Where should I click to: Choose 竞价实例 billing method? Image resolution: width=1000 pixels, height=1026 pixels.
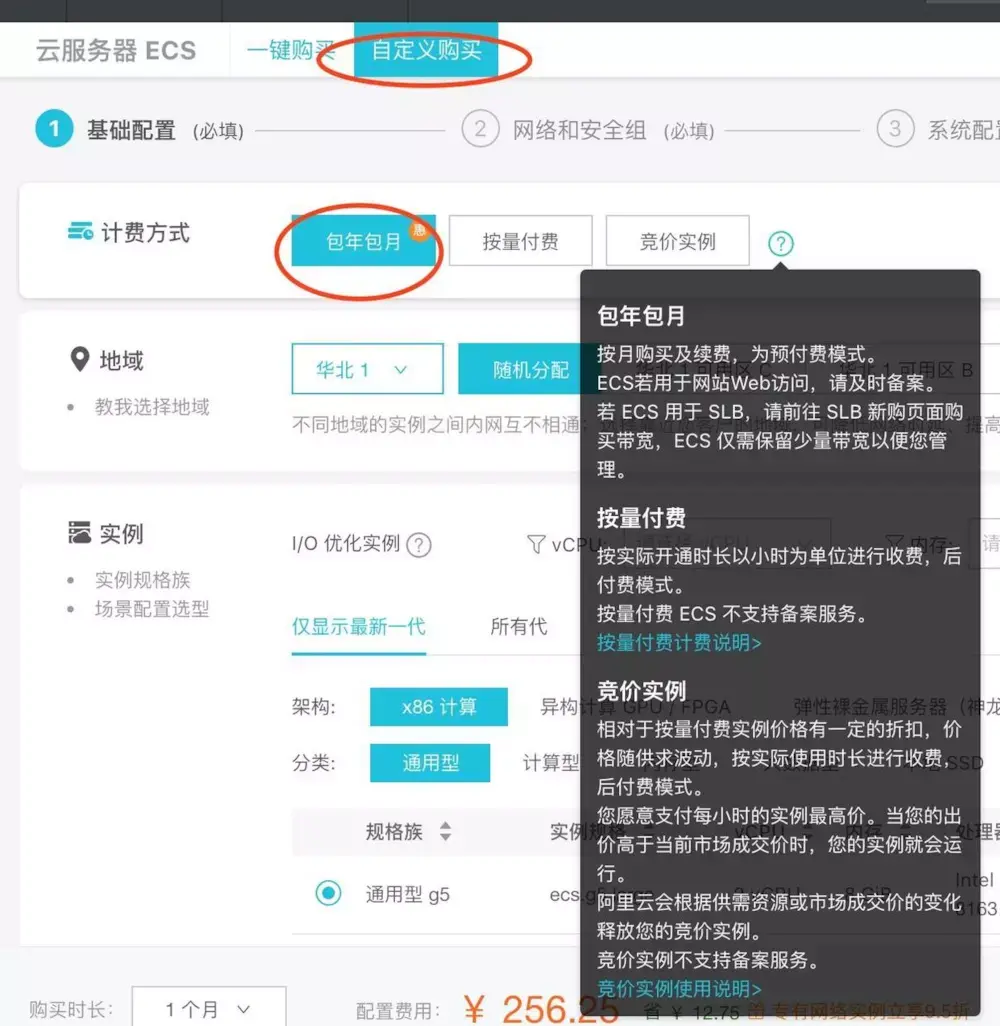[x=677, y=241]
